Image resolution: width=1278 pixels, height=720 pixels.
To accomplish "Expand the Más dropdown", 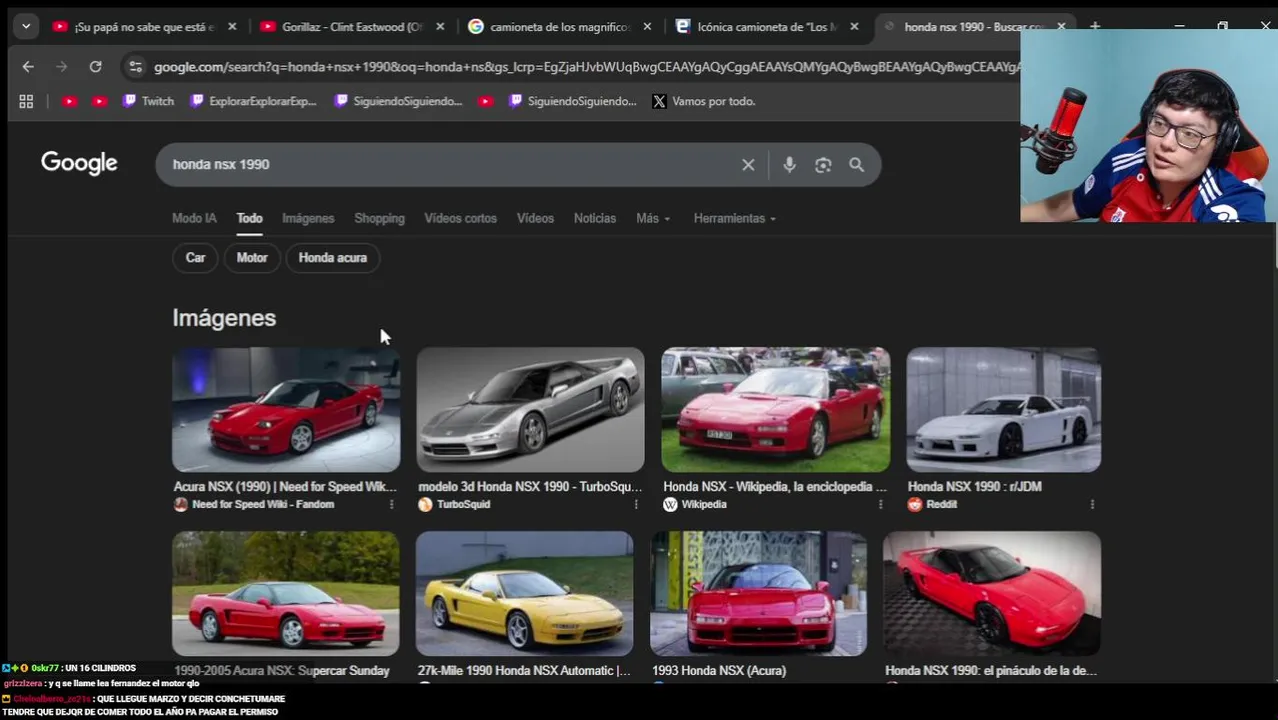I will (653, 218).
